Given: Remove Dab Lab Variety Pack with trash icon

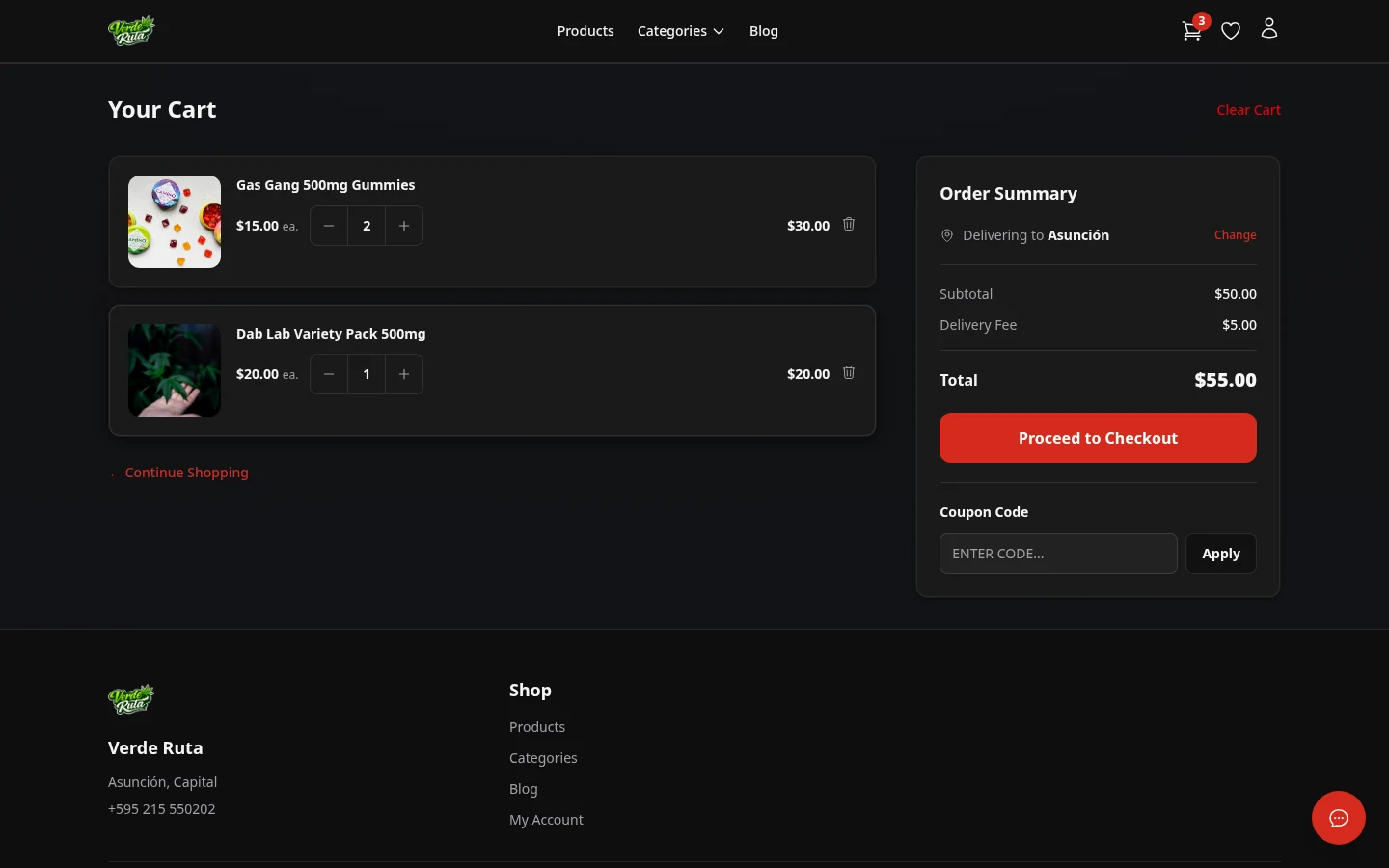Looking at the screenshot, I should (x=849, y=372).
